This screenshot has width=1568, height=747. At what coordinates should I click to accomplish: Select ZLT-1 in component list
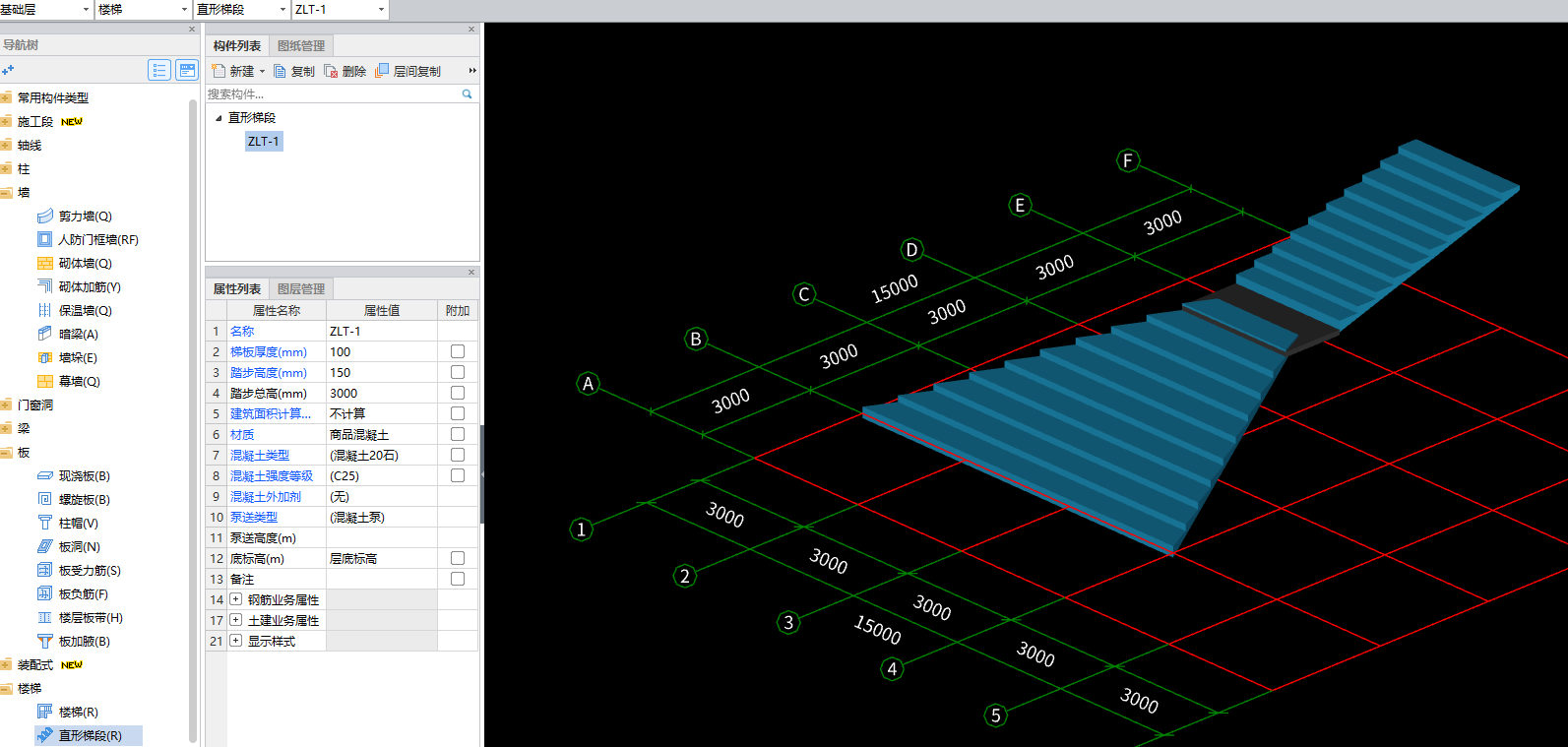pyautogui.click(x=264, y=142)
